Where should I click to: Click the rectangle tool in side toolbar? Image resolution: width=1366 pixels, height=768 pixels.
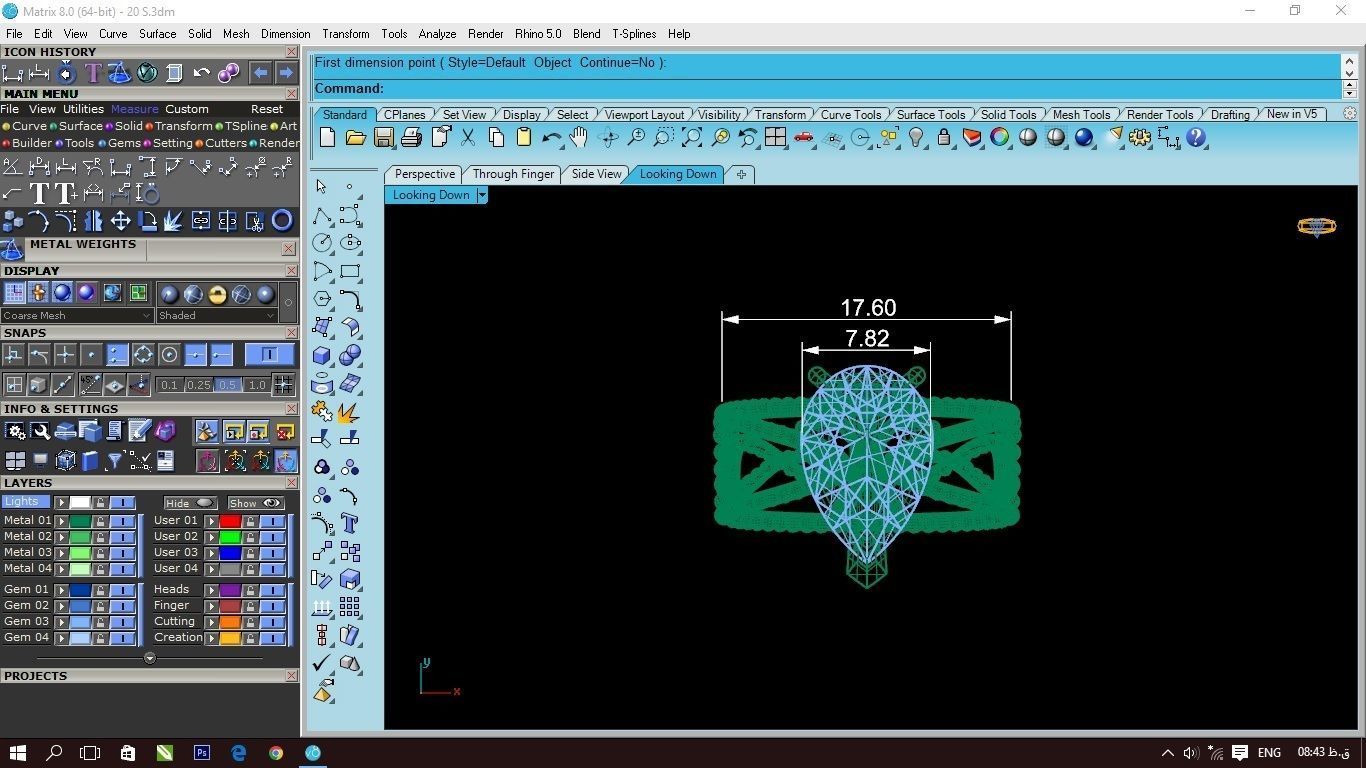click(x=349, y=271)
